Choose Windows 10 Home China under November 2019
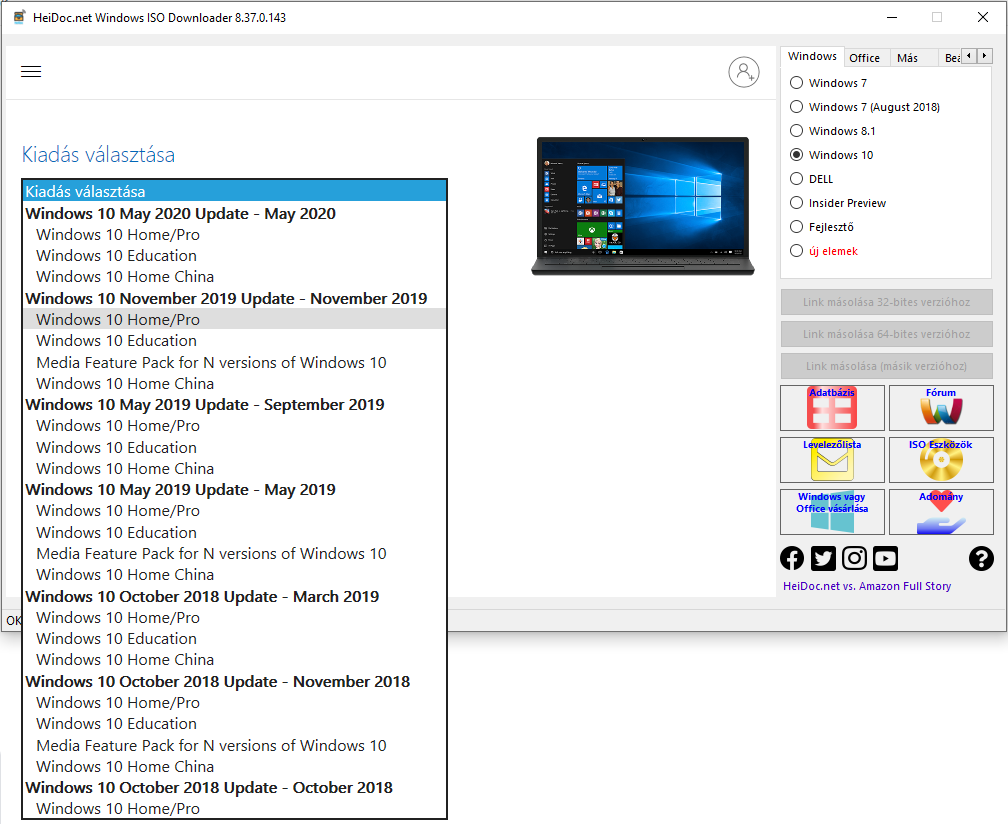 pyautogui.click(x=235, y=384)
